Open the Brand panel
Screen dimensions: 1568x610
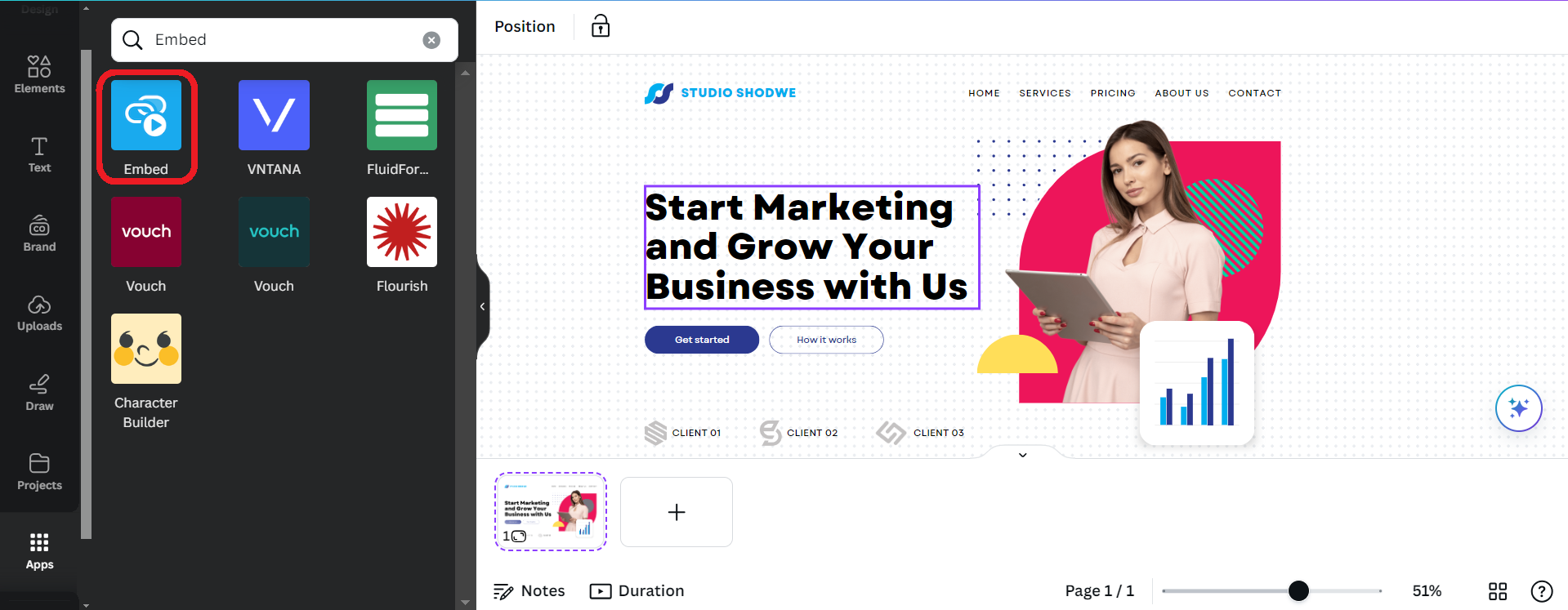coord(38,232)
